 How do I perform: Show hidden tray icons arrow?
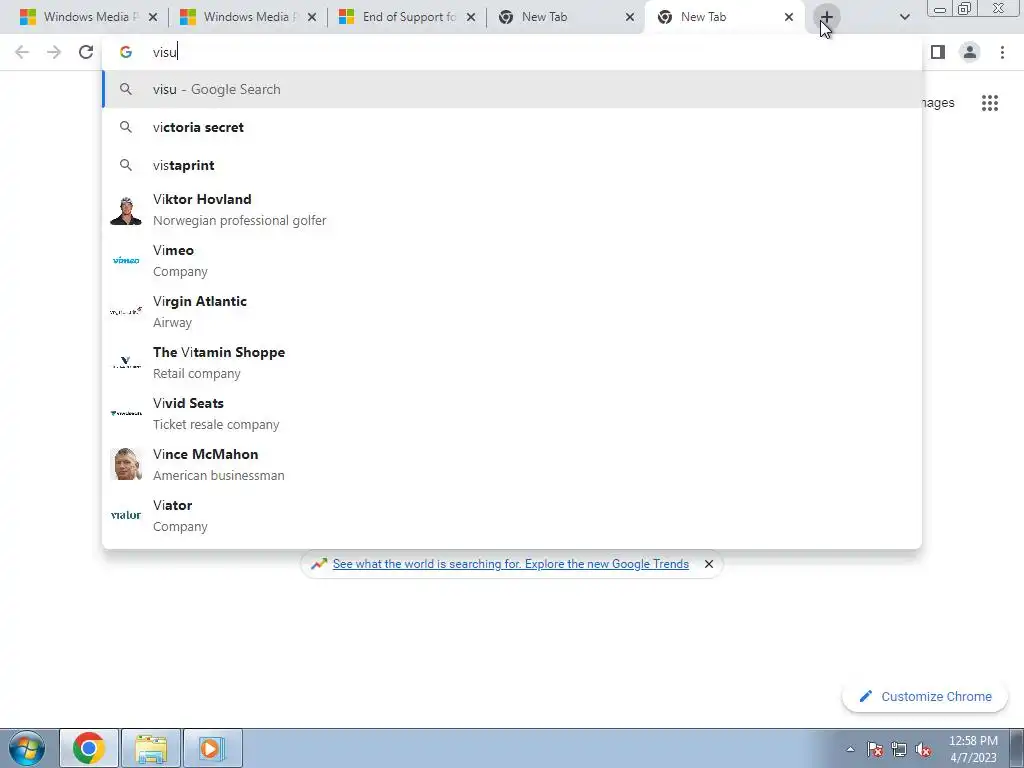click(x=850, y=749)
